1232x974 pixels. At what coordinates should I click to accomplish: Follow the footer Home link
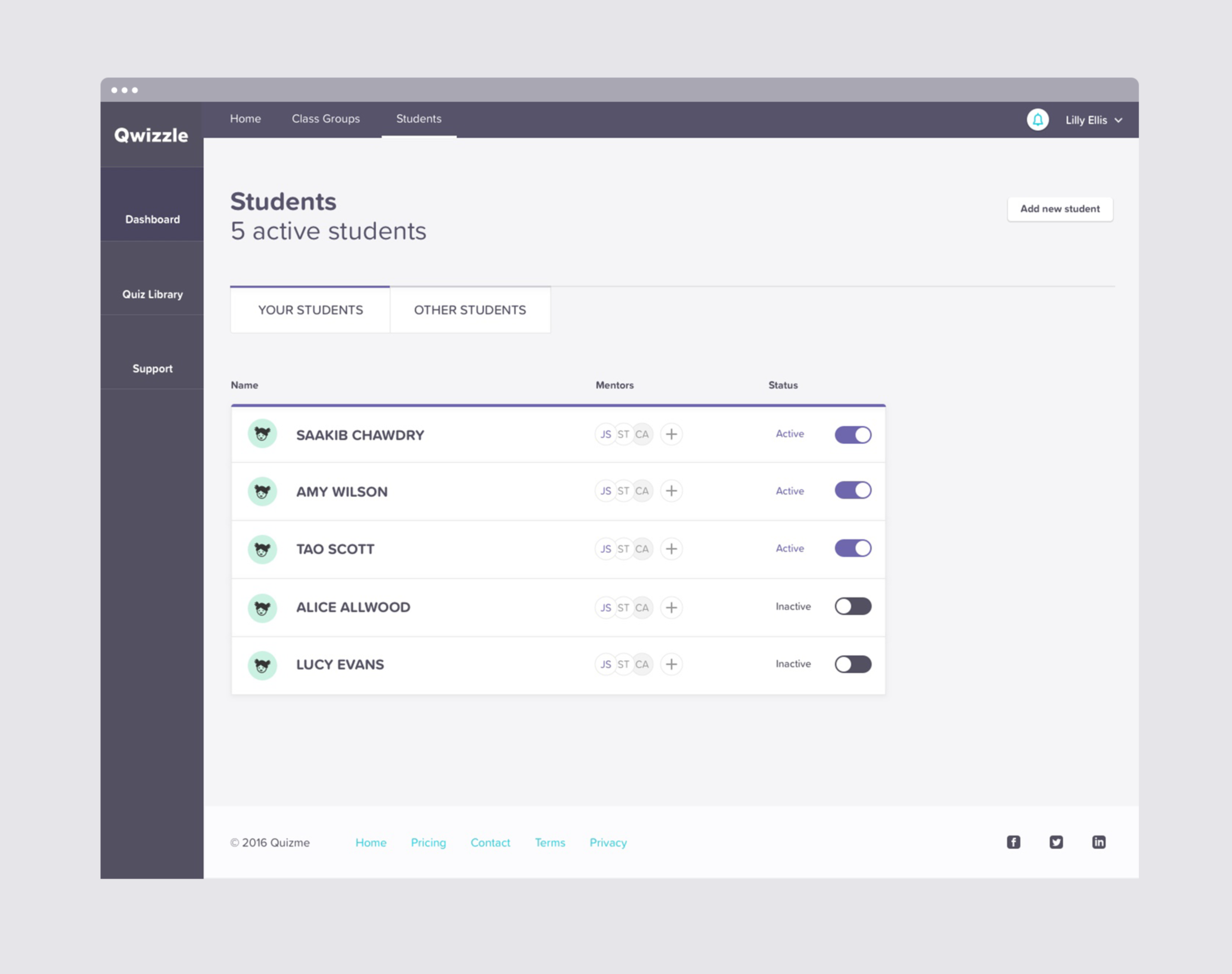coord(371,842)
